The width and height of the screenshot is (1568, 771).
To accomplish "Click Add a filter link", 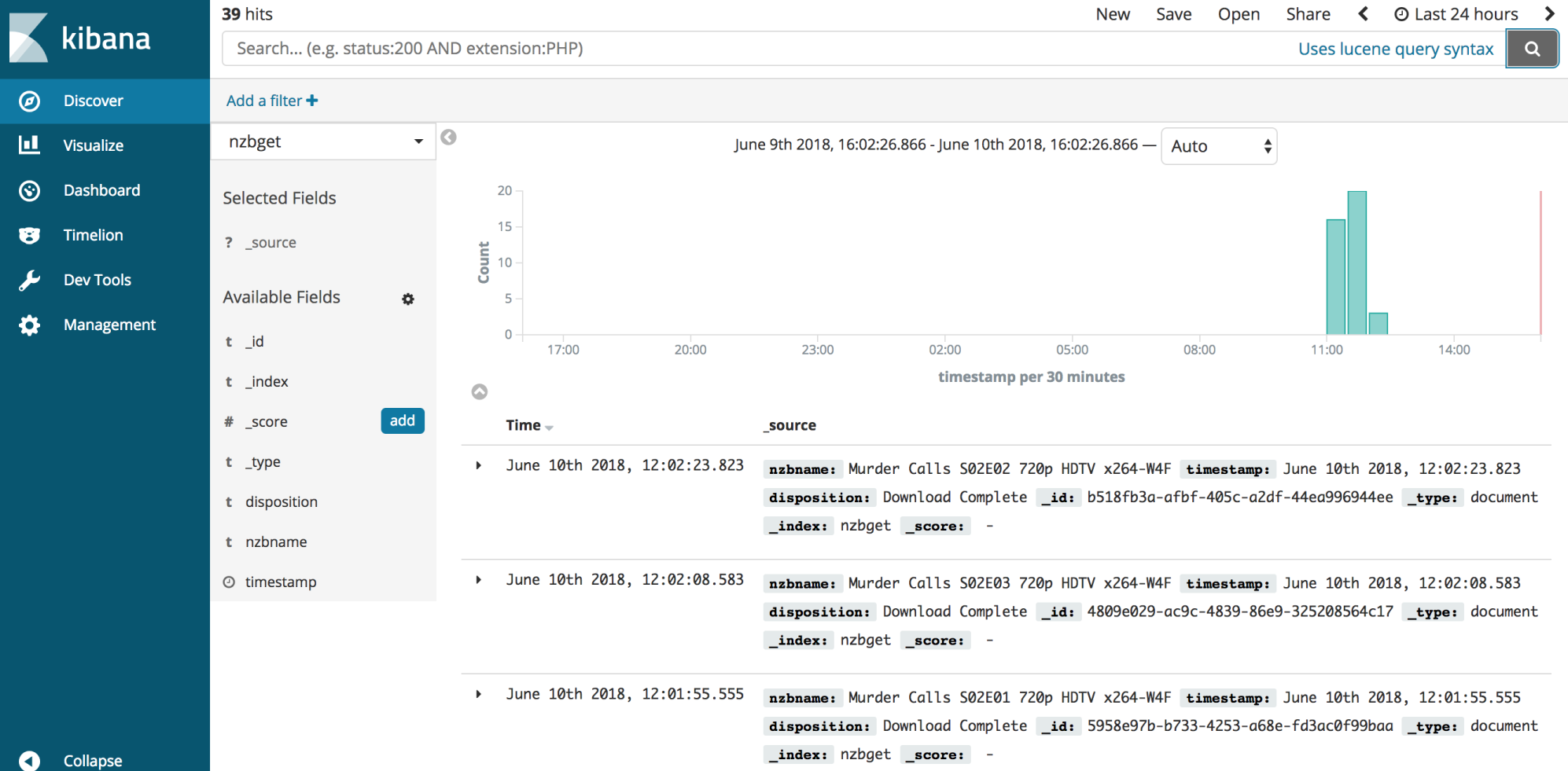I will [x=264, y=101].
